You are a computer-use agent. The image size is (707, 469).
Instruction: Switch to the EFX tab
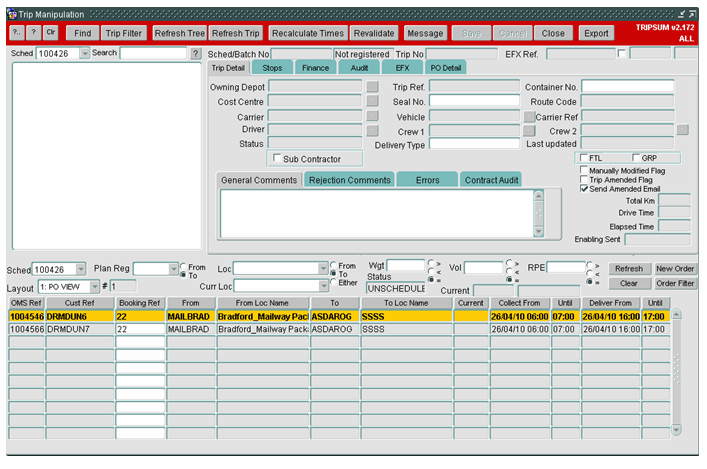(402, 68)
